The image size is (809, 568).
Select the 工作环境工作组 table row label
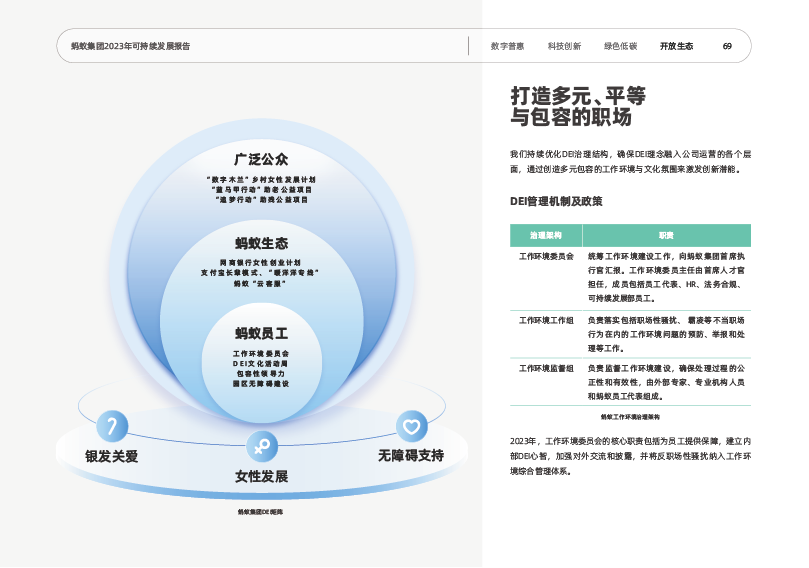(545, 320)
